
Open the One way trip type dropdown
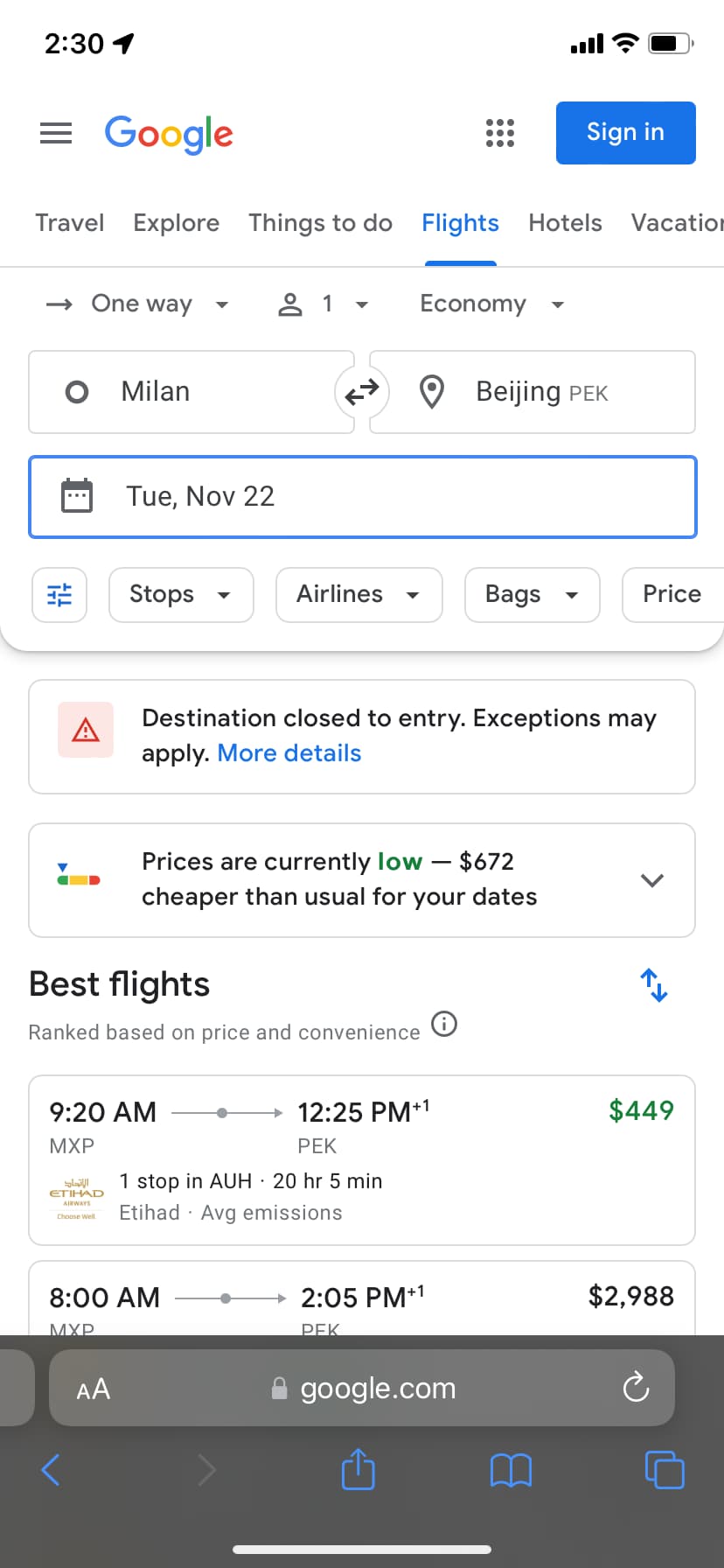click(x=140, y=304)
